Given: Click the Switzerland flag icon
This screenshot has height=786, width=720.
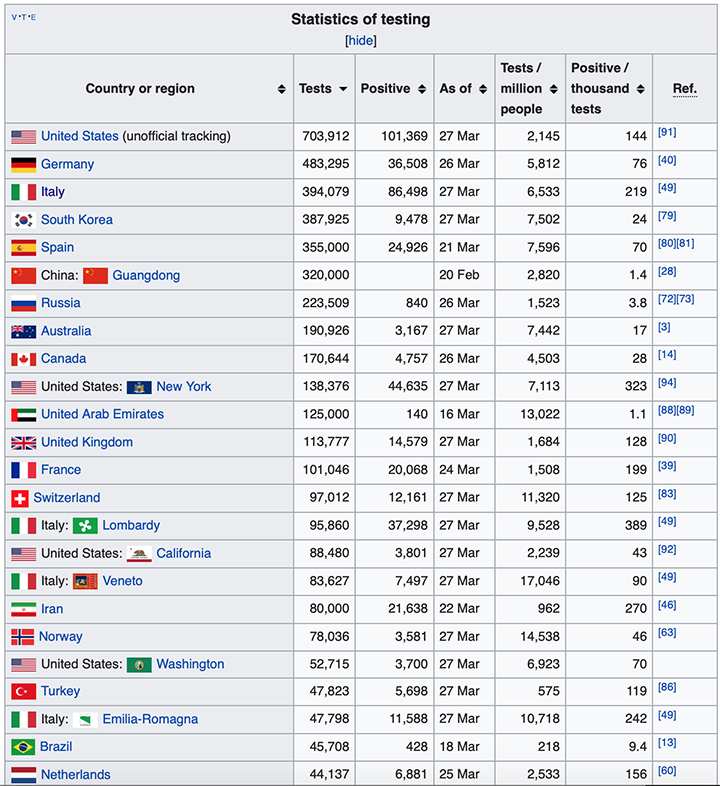Looking at the screenshot, I should (x=20, y=498).
